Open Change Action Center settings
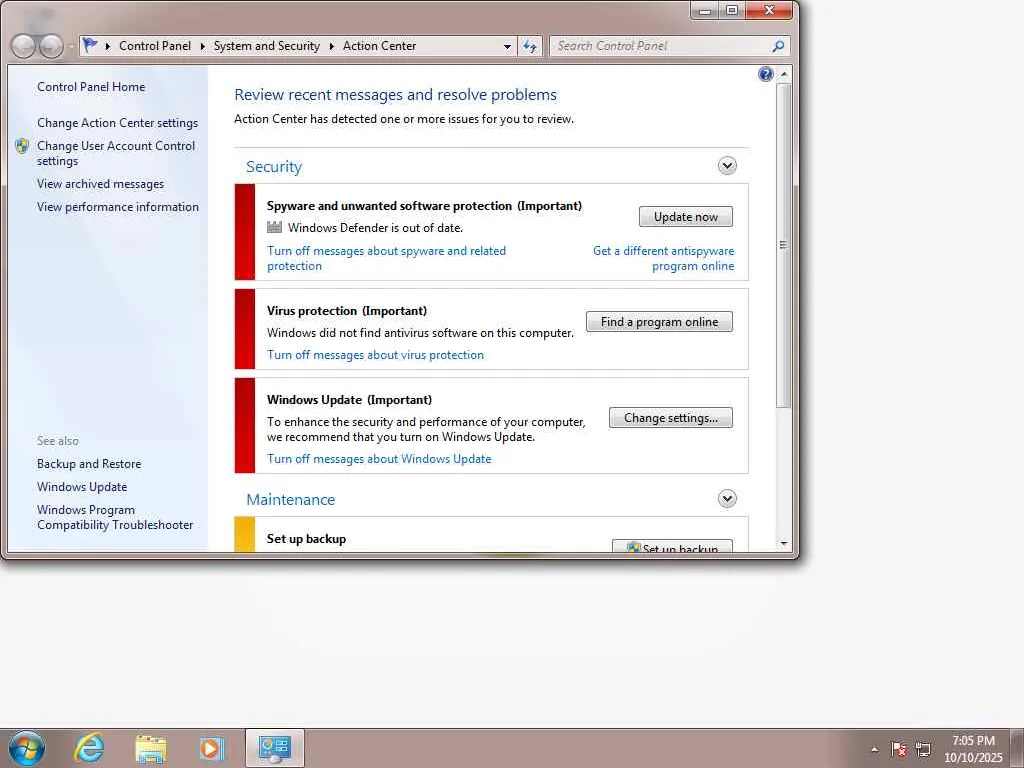 click(x=118, y=123)
